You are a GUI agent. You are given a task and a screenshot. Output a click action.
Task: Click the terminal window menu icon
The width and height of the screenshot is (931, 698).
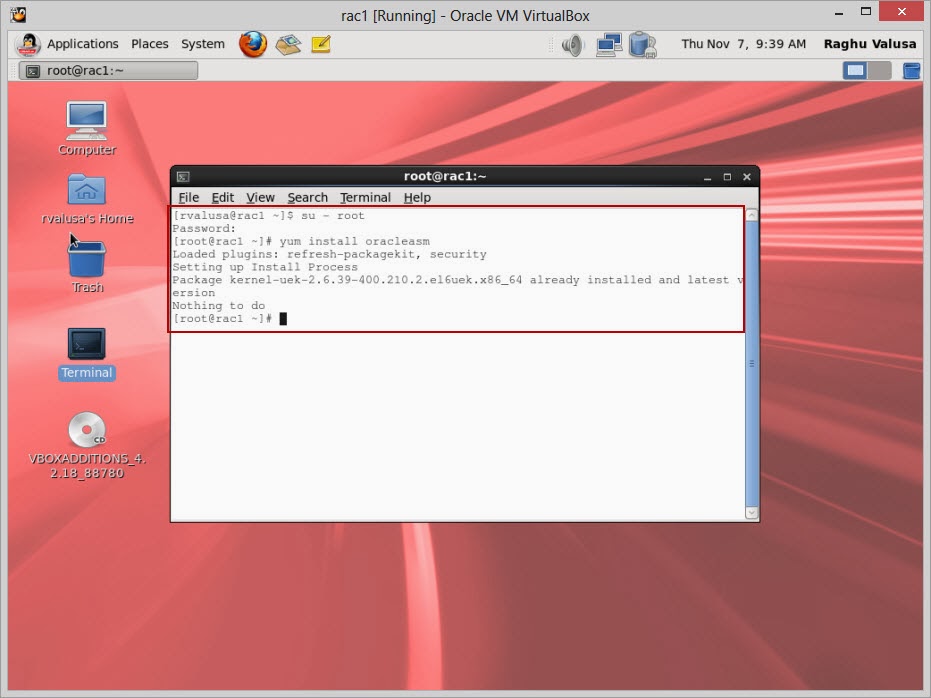[183, 177]
